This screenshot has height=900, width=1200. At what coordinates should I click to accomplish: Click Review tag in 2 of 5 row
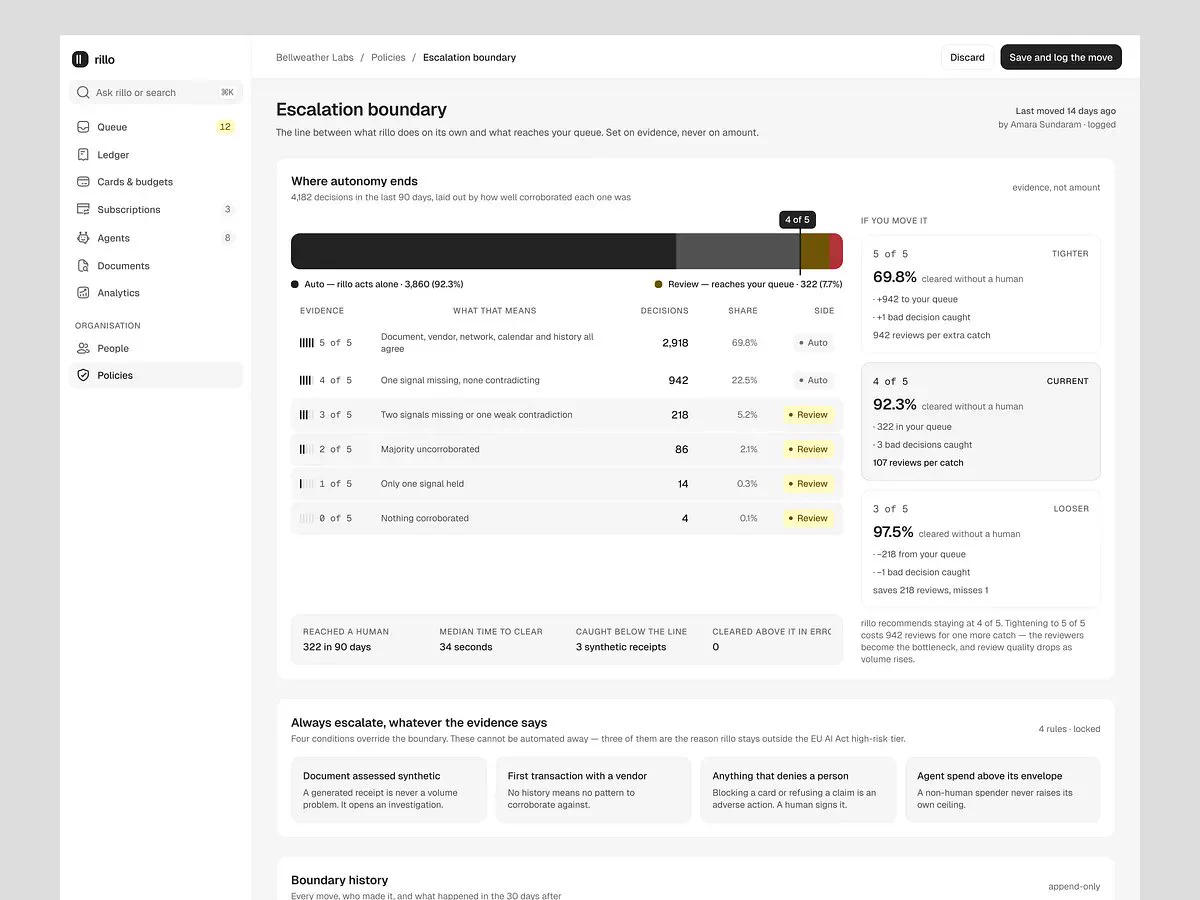click(808, 449)
